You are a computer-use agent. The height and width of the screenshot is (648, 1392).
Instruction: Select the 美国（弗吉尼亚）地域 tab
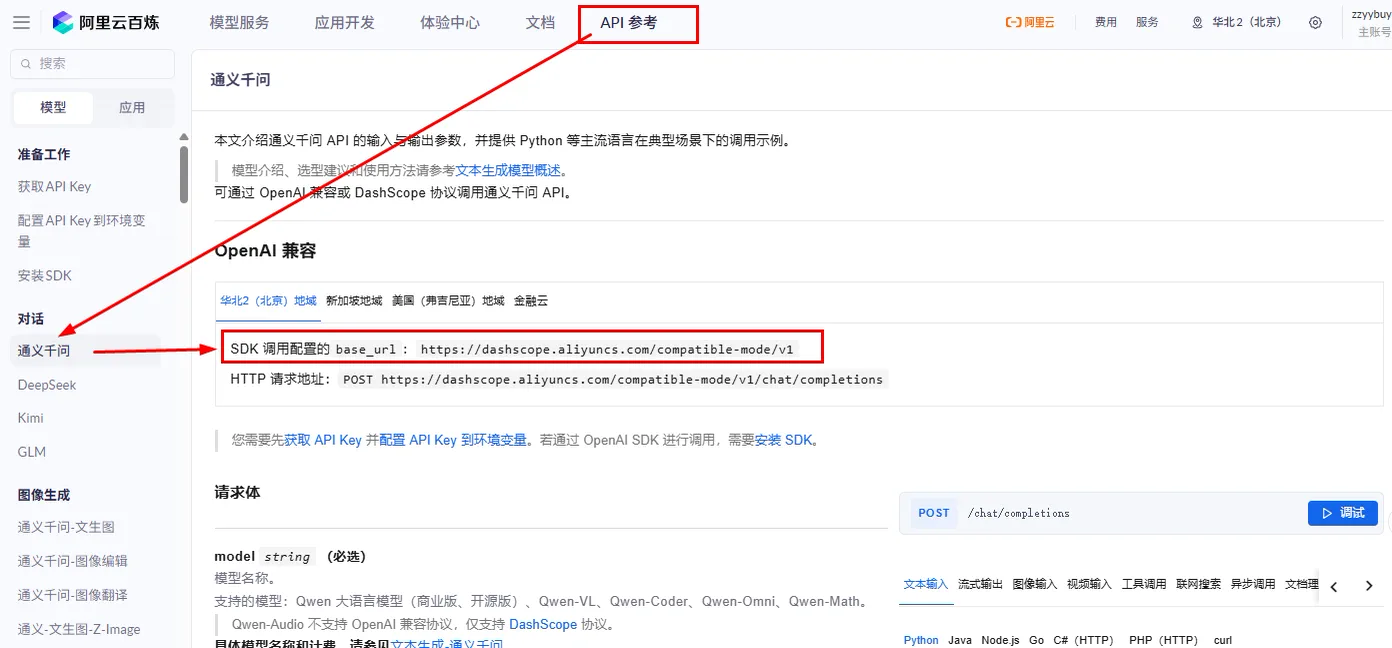coord(448,300)
